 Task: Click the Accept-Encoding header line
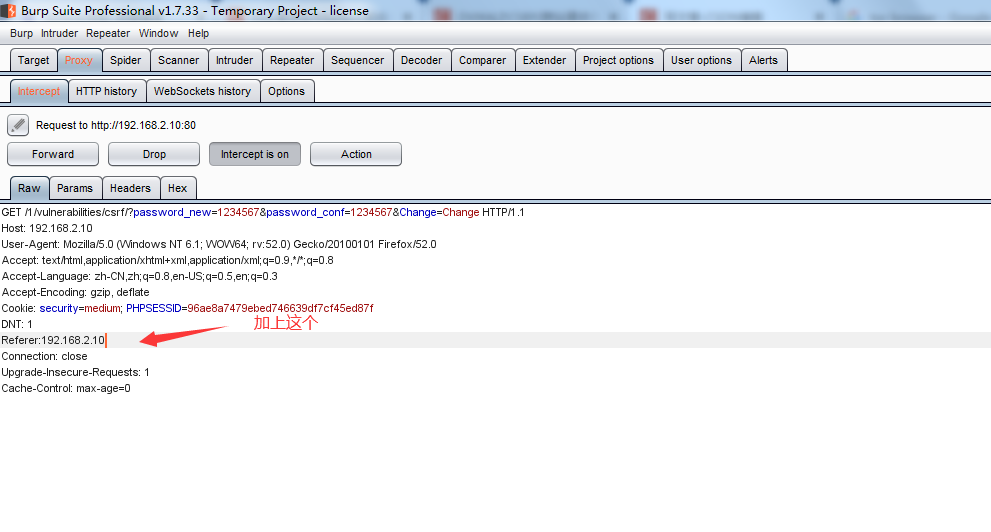pos(75,293)
